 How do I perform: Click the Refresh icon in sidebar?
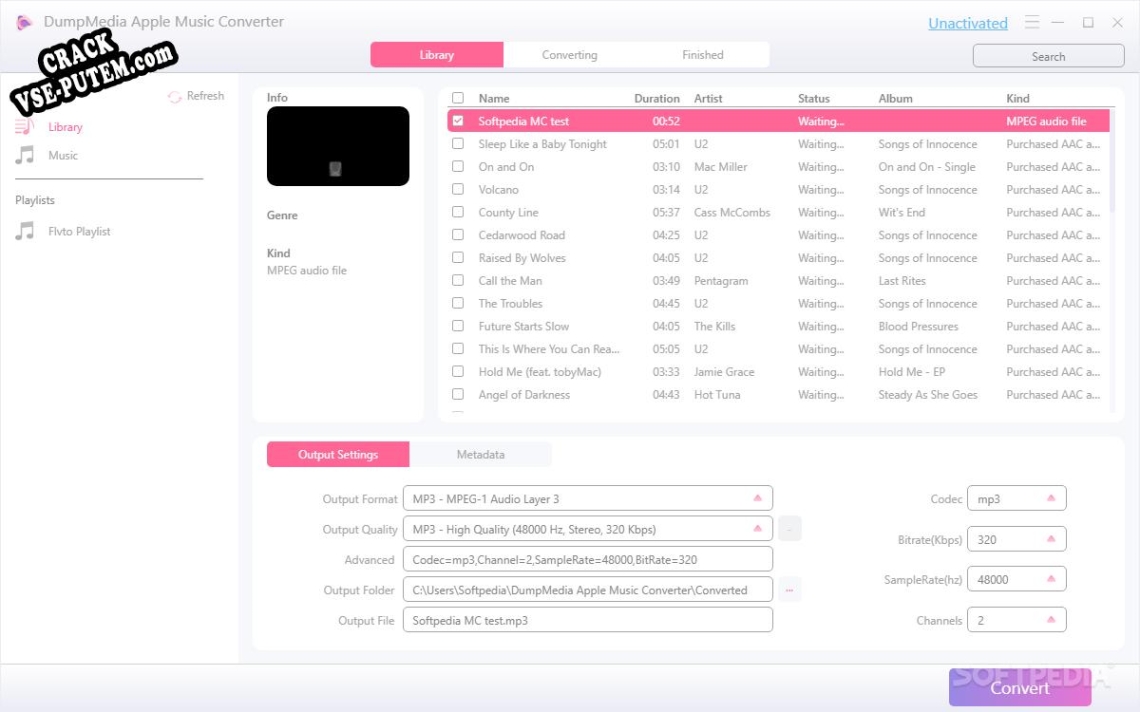pos(174,97)
